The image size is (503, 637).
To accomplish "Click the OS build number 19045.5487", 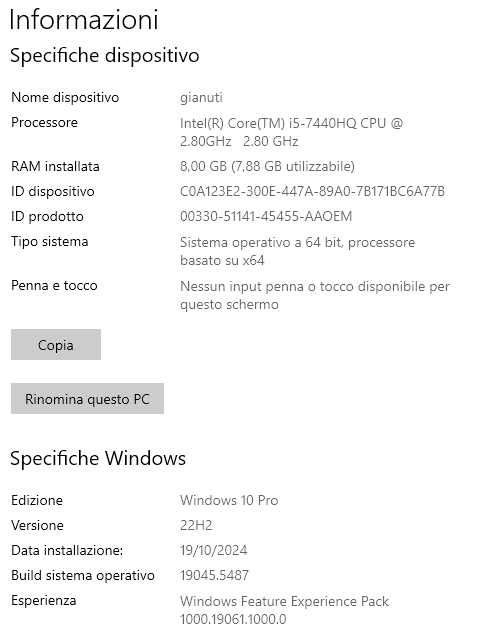I will click(215, 575).
